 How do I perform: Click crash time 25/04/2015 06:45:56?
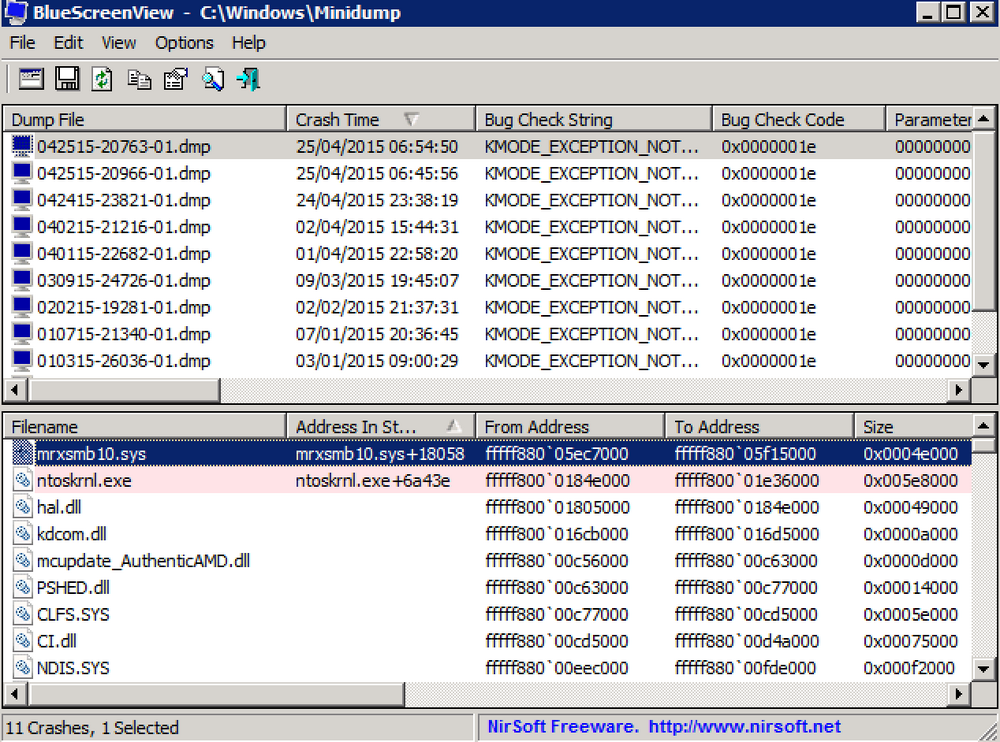click(377, 174)
